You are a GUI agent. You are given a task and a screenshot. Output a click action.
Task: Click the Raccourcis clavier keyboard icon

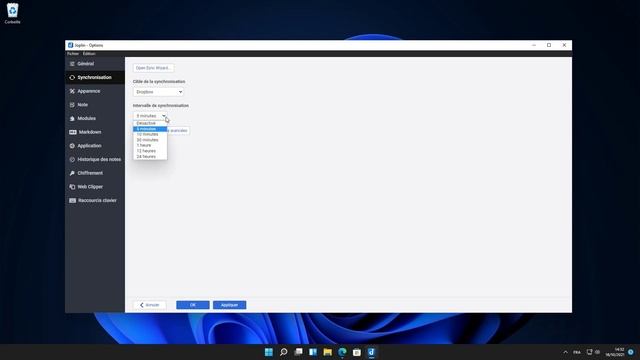(73, 200)
